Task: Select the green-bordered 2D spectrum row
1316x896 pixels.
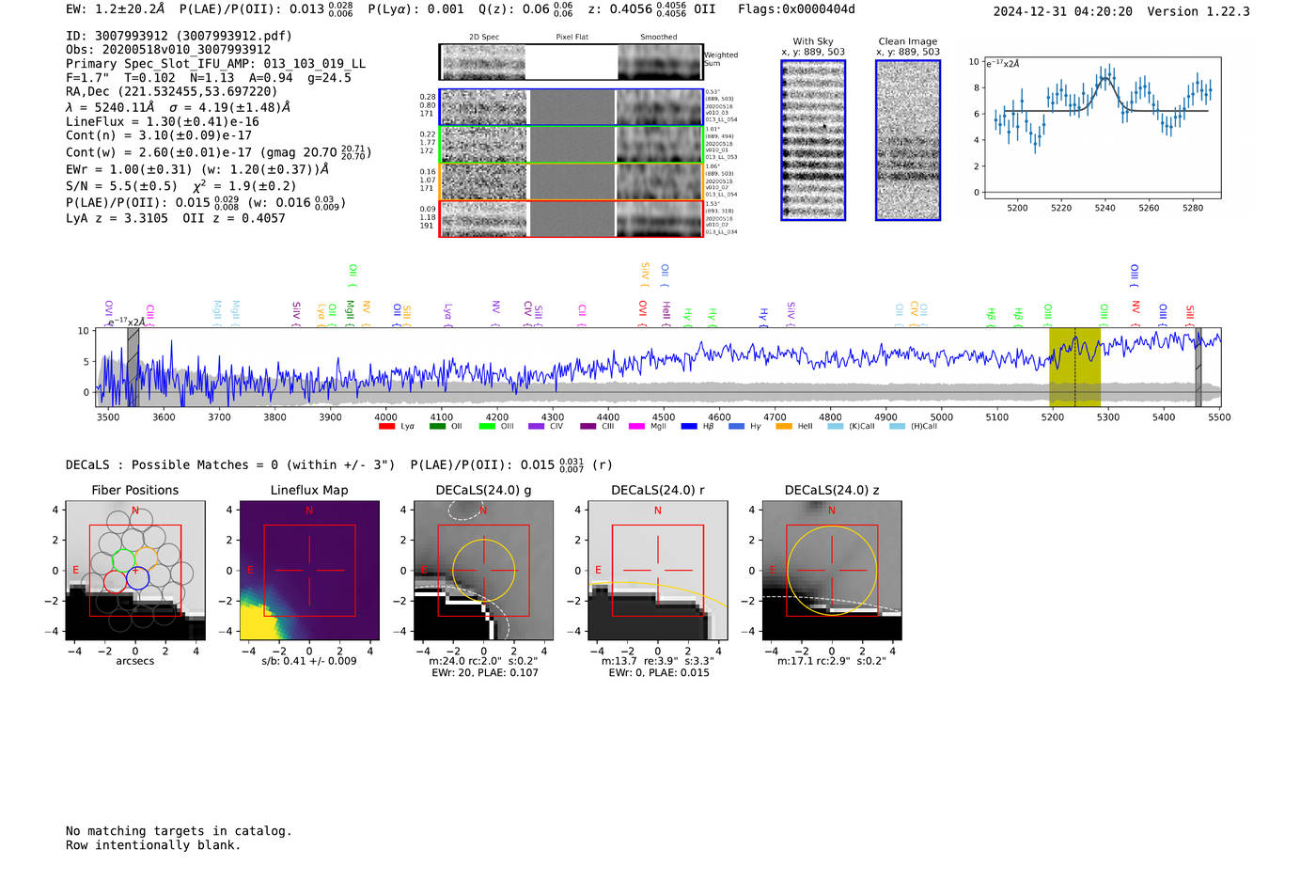Action: click(572, 145)
